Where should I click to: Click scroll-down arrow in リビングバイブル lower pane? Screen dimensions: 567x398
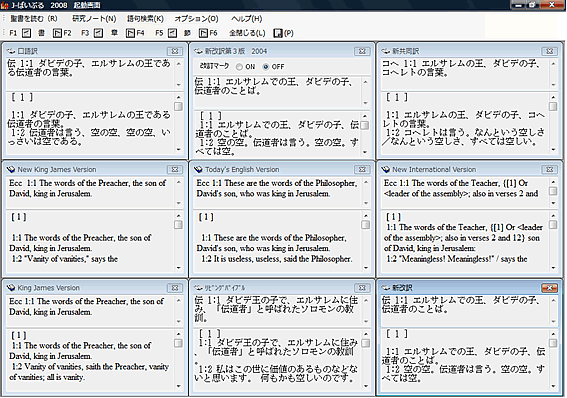366,386
